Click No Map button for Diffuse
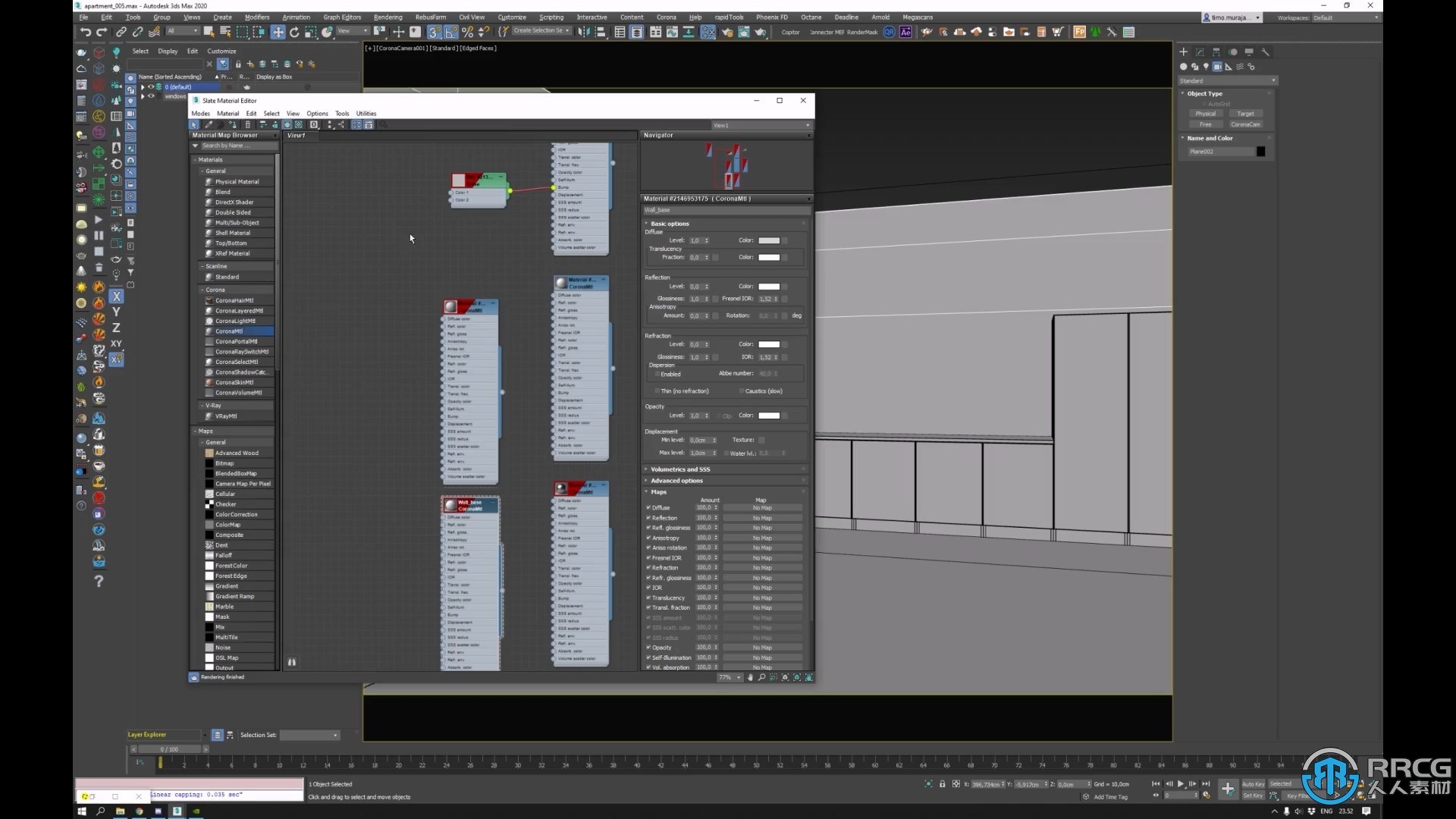 coord(762,507)
